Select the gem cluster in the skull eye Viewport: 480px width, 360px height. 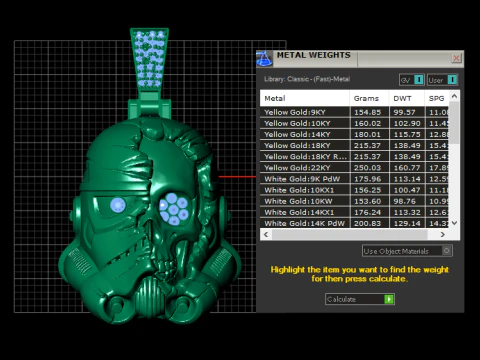click(173, 209)
